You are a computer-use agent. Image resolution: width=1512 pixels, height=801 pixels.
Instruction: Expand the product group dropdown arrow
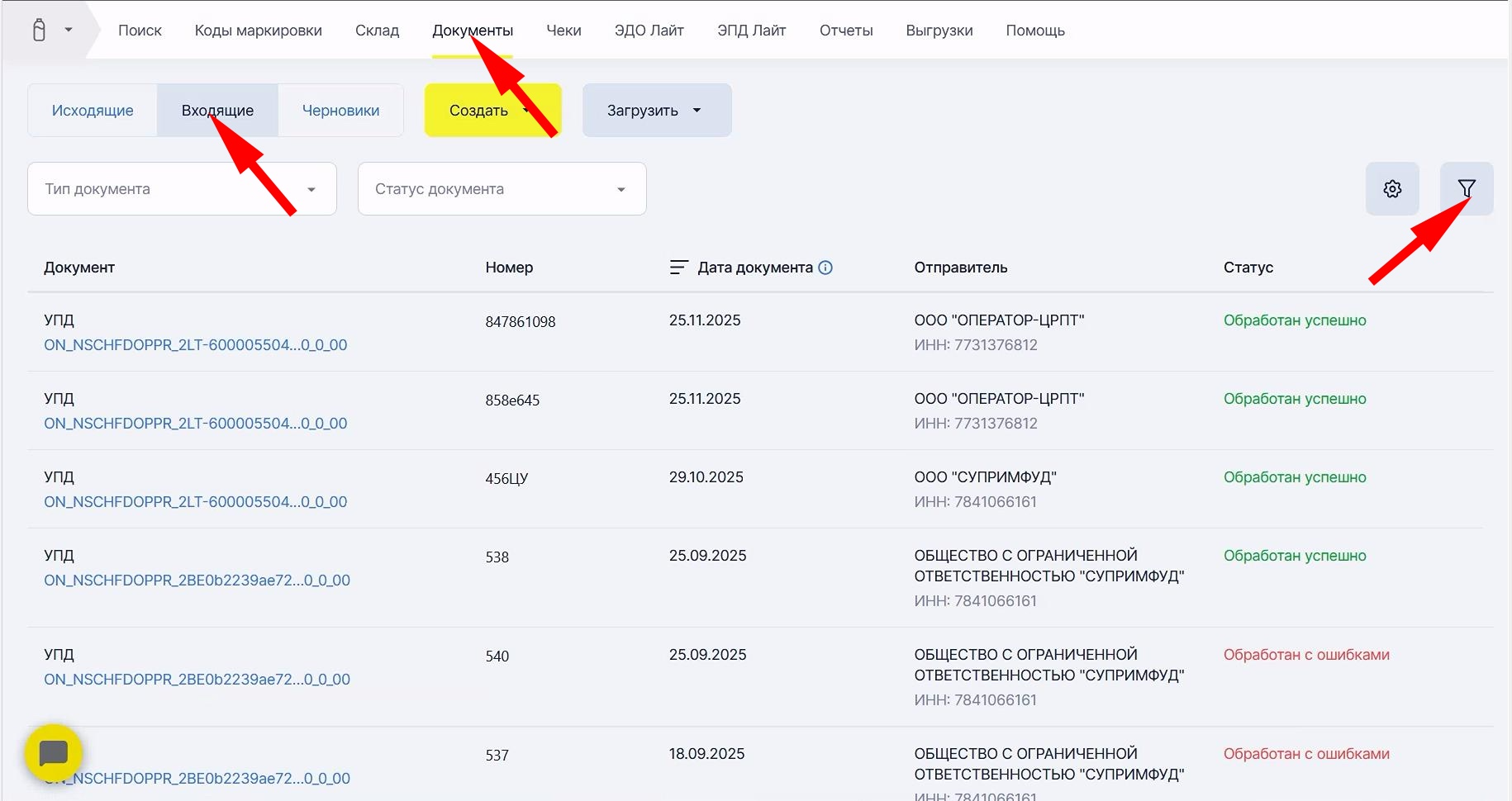(69, 31)
